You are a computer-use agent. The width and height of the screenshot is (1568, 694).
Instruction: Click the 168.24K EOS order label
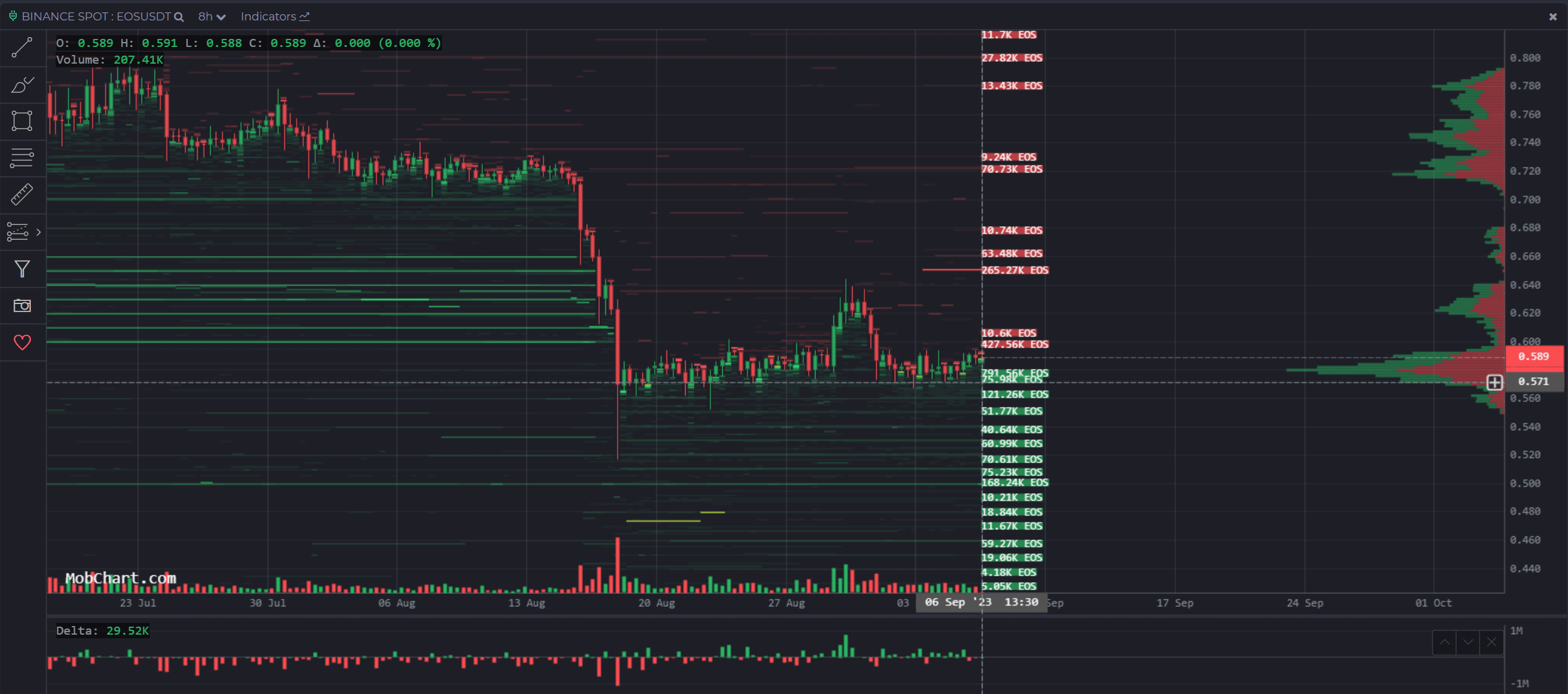click(x=1015, y=483)
